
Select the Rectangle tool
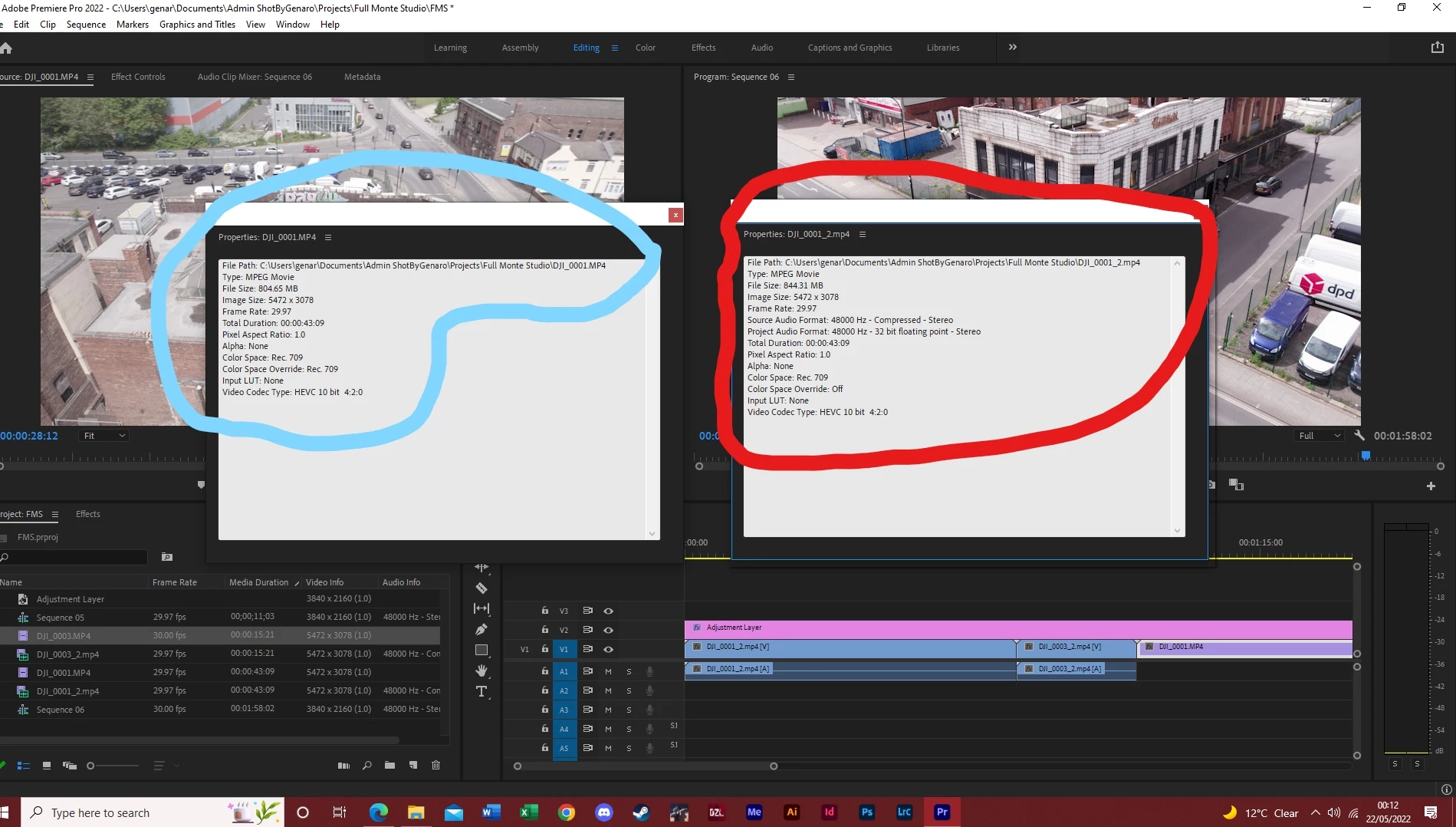coord(481,650)
